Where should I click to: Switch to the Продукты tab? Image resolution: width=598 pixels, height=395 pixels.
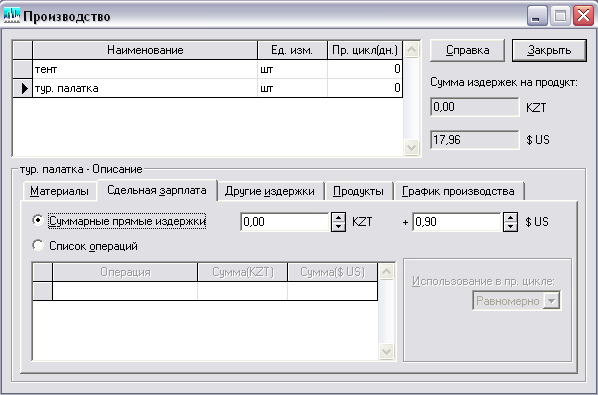click(358, 191)
